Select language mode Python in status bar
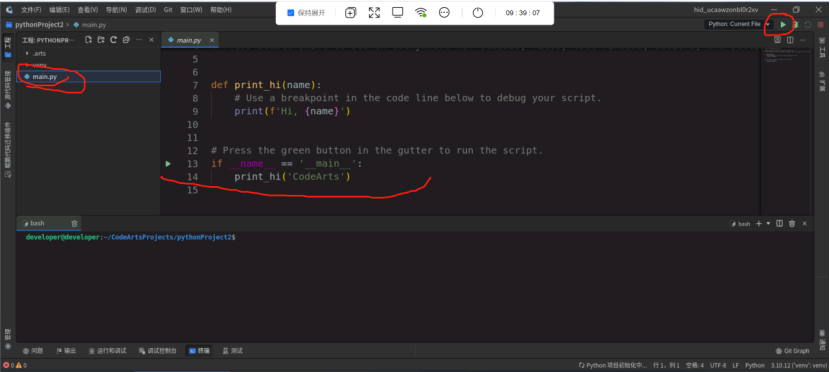This screenshot has height=372, width=830. coord(755,365)
